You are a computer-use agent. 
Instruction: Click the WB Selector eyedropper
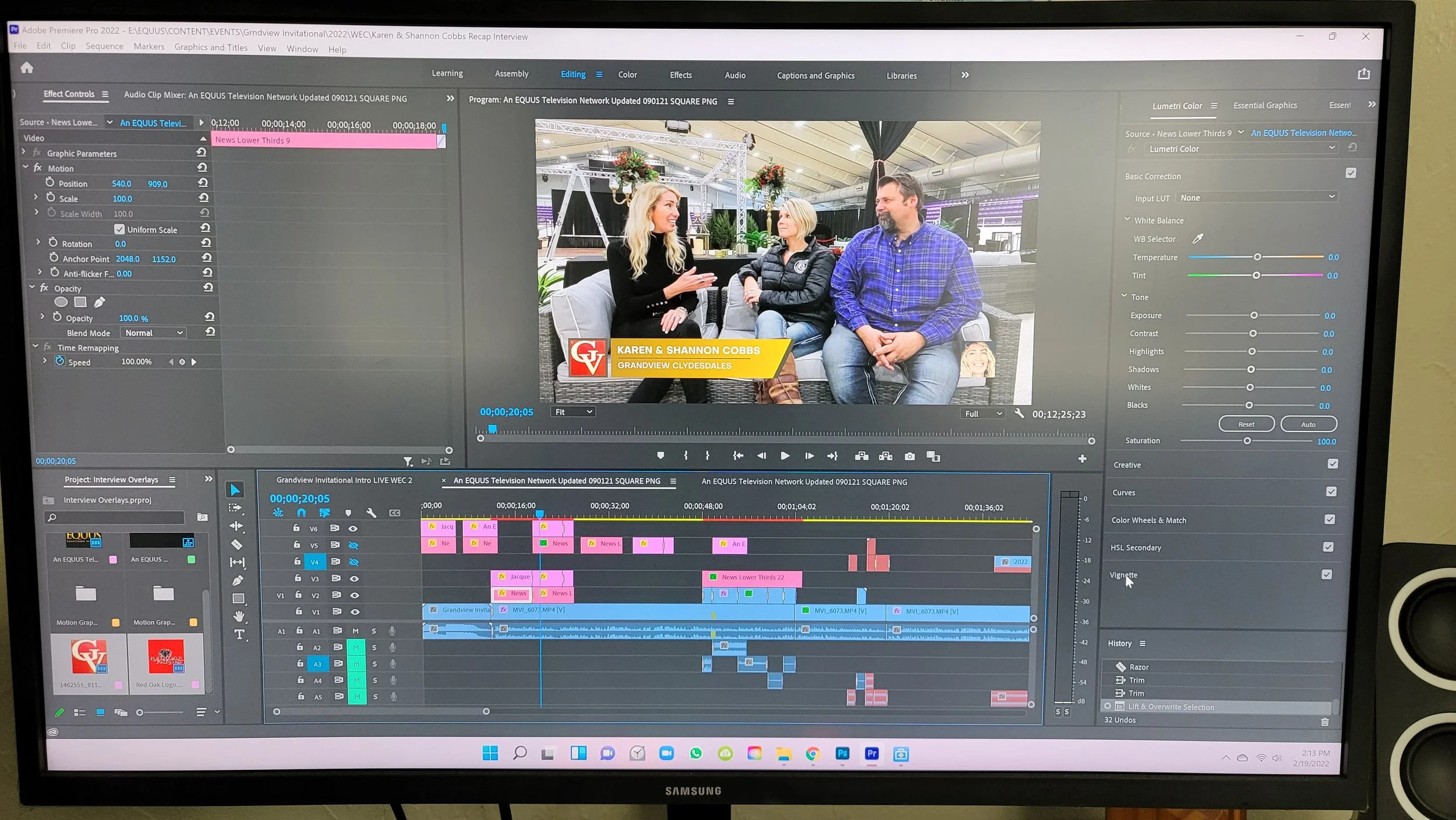1197,239
